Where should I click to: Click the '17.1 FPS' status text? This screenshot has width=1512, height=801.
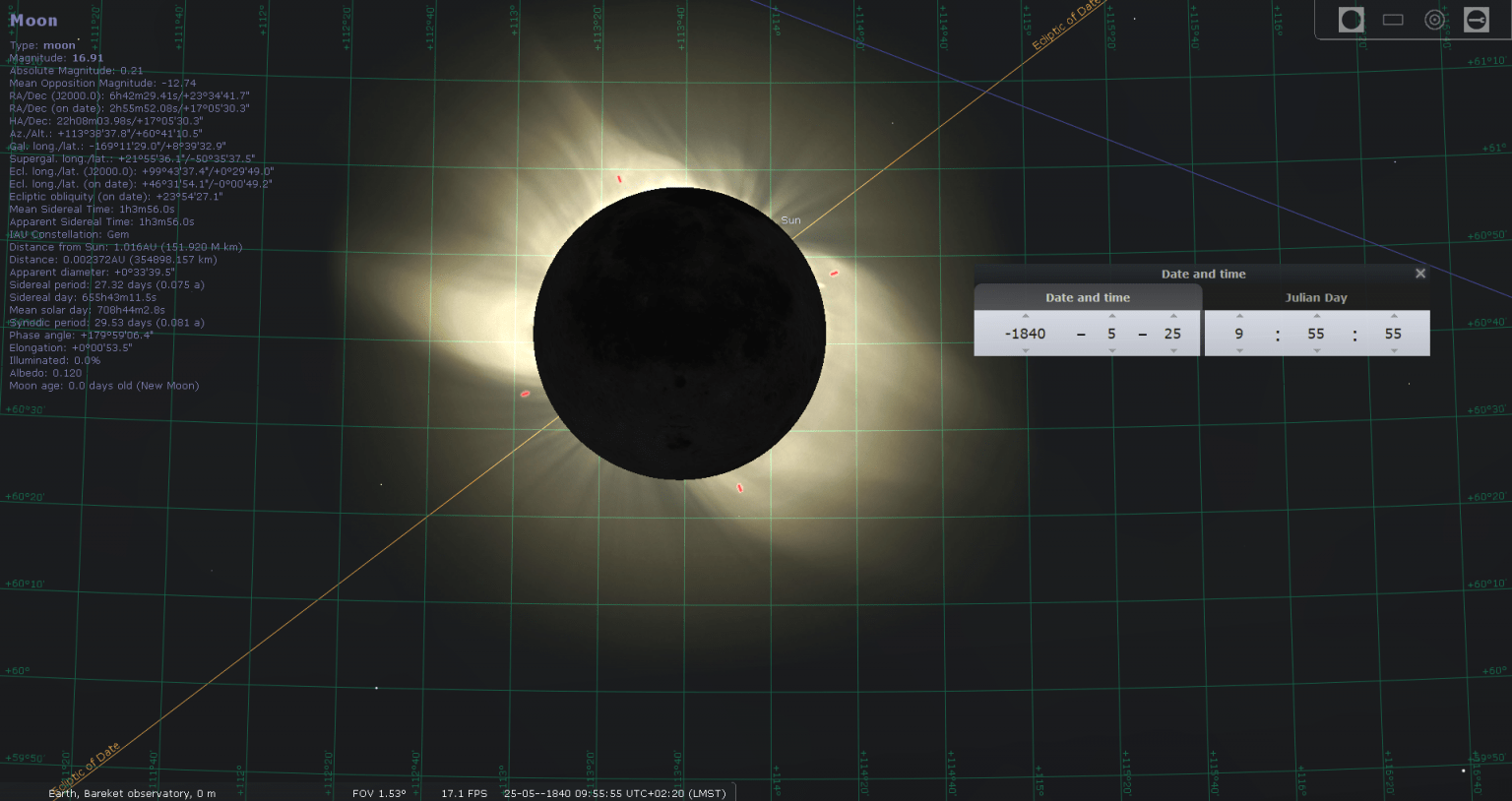click(464, 793)
